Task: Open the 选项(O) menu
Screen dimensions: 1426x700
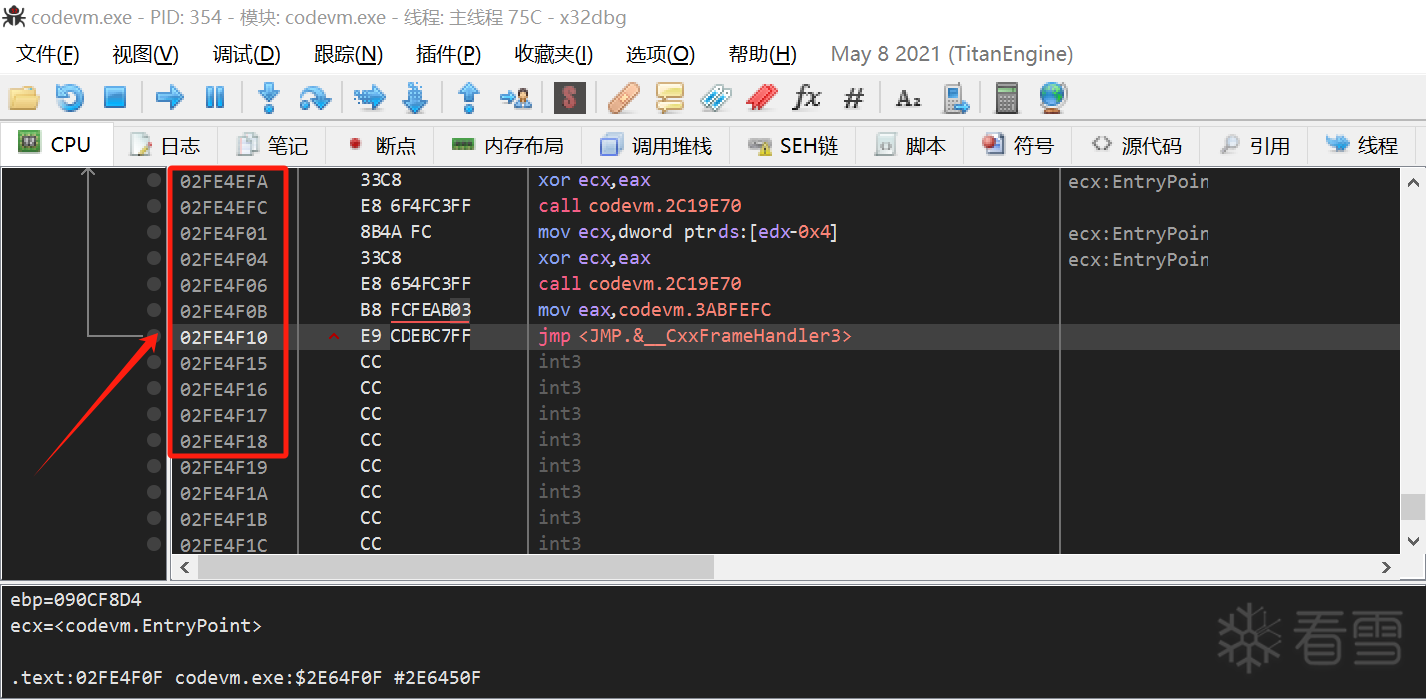Action: [x=661, y=54]
